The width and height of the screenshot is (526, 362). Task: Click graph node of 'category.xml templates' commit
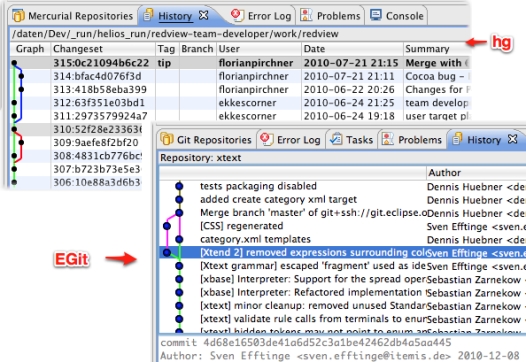179,239
